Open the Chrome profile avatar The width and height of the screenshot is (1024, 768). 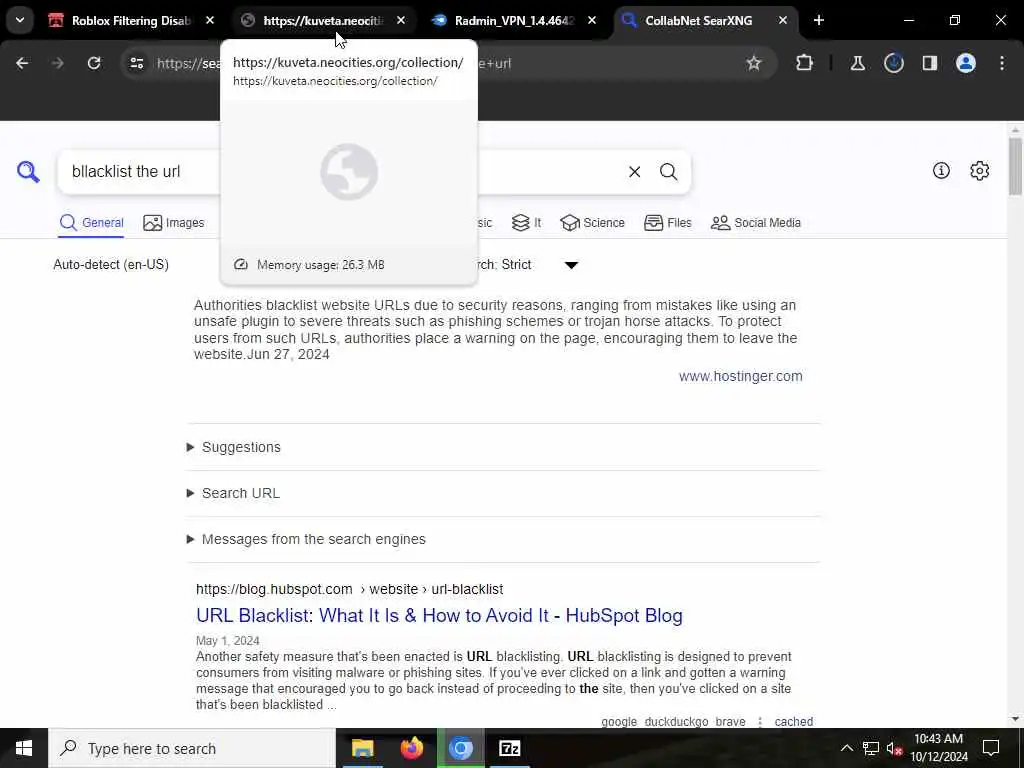click(966, 63)
